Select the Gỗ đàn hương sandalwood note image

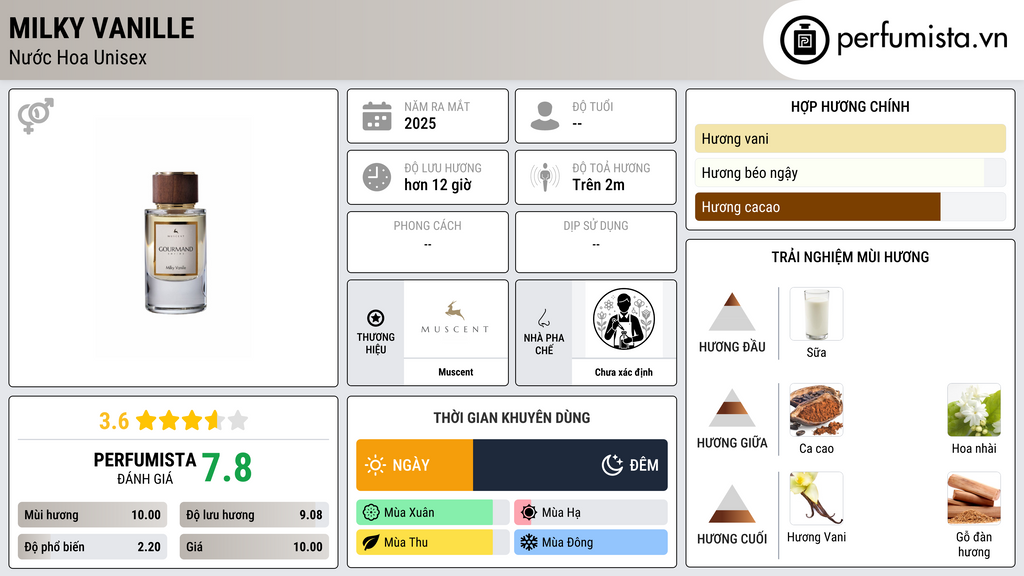point(974,498)
